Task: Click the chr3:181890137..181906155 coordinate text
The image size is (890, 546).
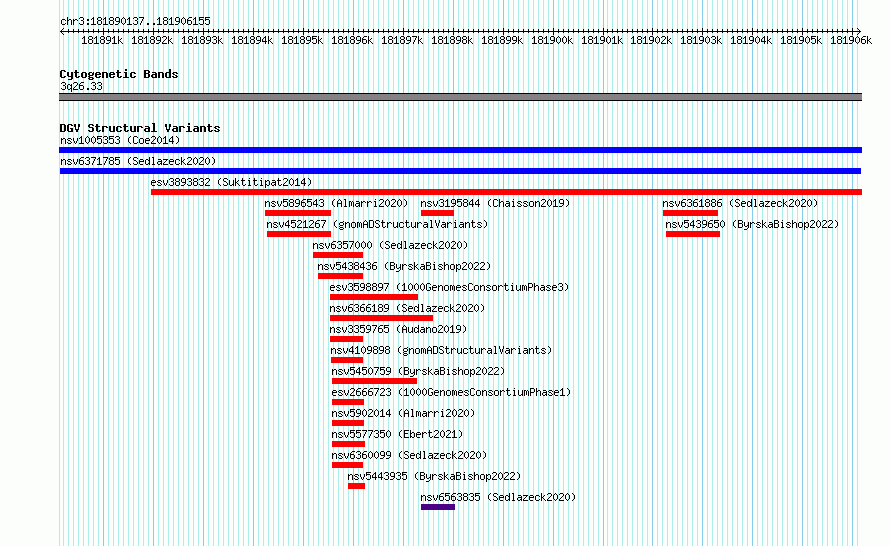Action: [135, 21]
